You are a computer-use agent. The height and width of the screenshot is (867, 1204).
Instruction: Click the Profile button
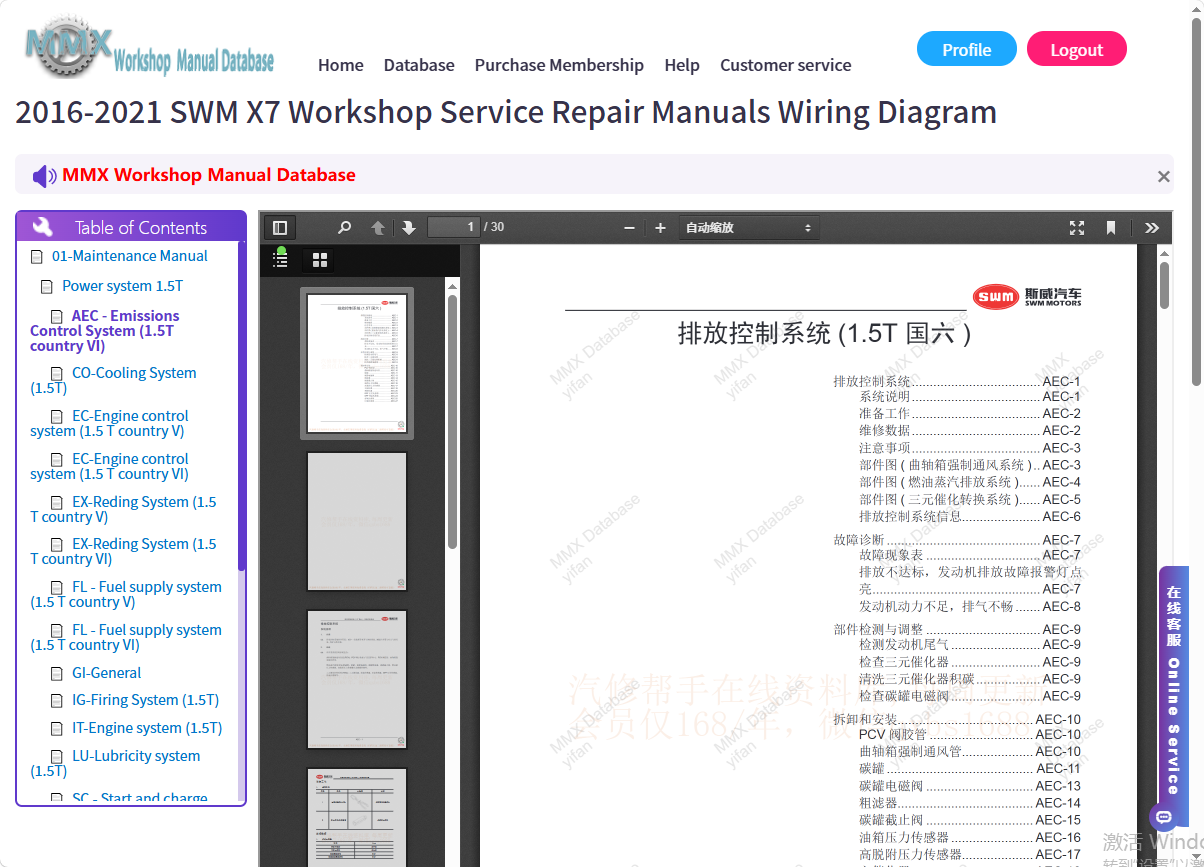click(967, 49)
